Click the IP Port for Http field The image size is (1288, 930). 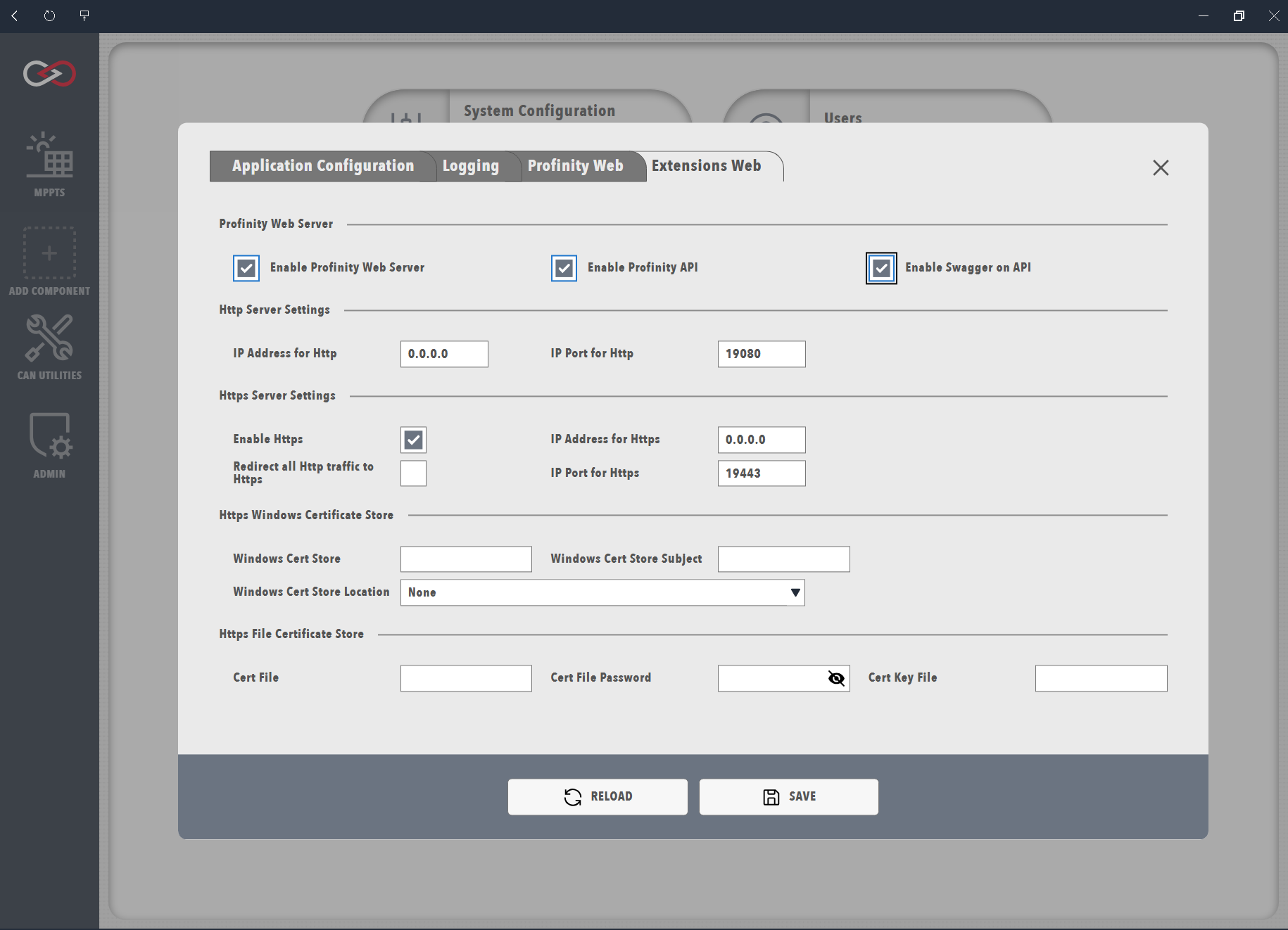click(x=762, y=354)
